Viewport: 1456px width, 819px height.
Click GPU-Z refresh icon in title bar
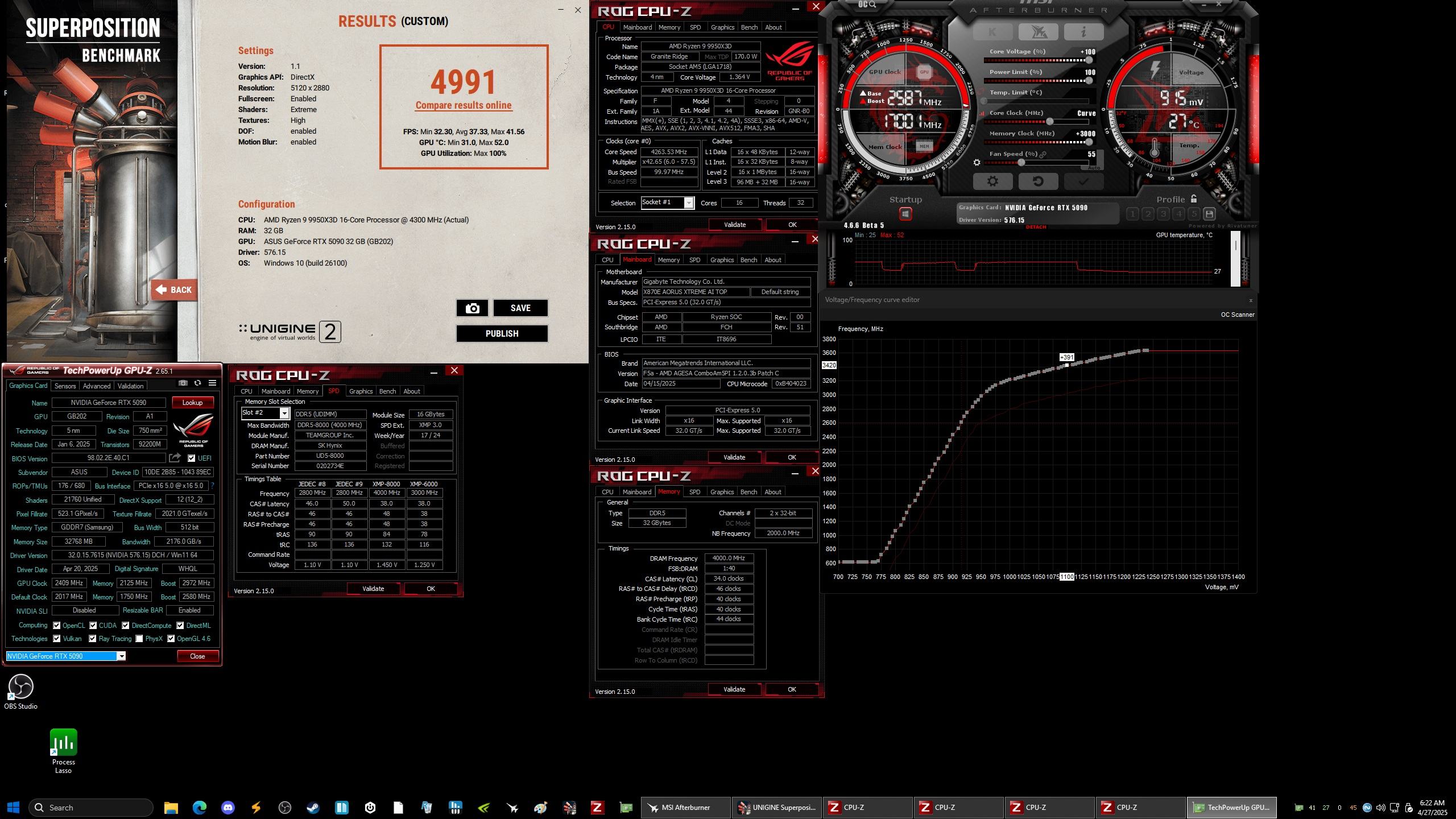pos(197,383)
